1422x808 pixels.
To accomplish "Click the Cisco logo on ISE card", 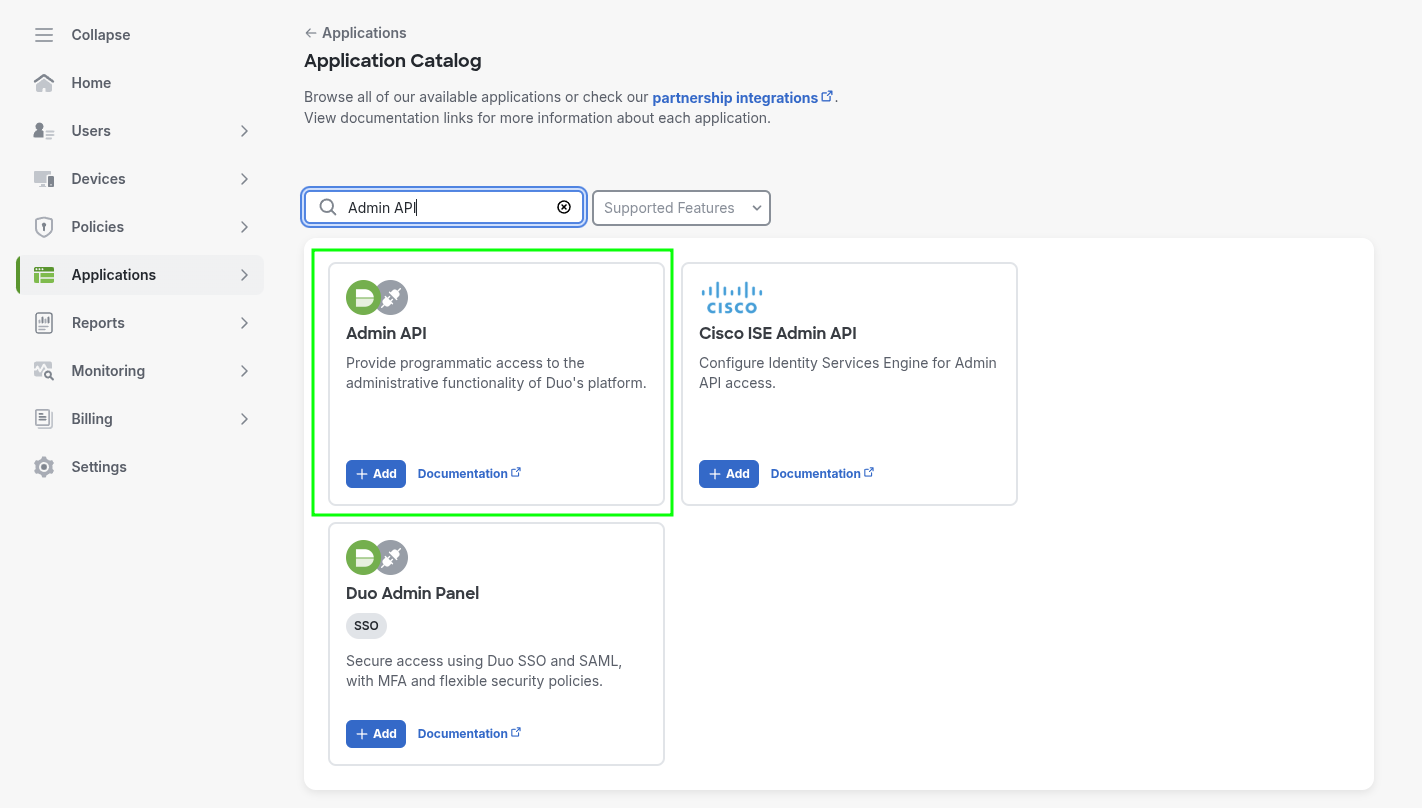I will point(732,297).
